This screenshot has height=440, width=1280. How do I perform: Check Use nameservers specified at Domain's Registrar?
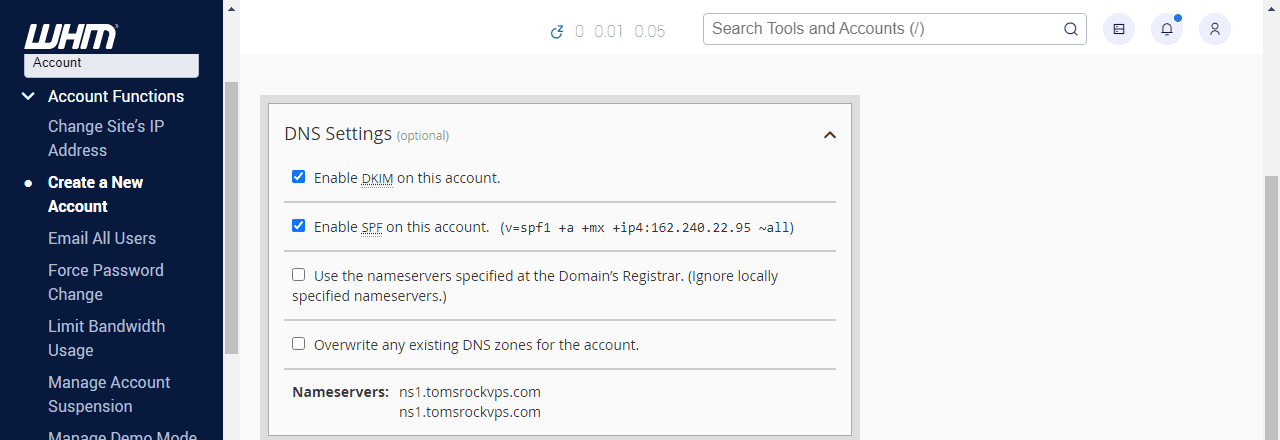coord(298,275)
